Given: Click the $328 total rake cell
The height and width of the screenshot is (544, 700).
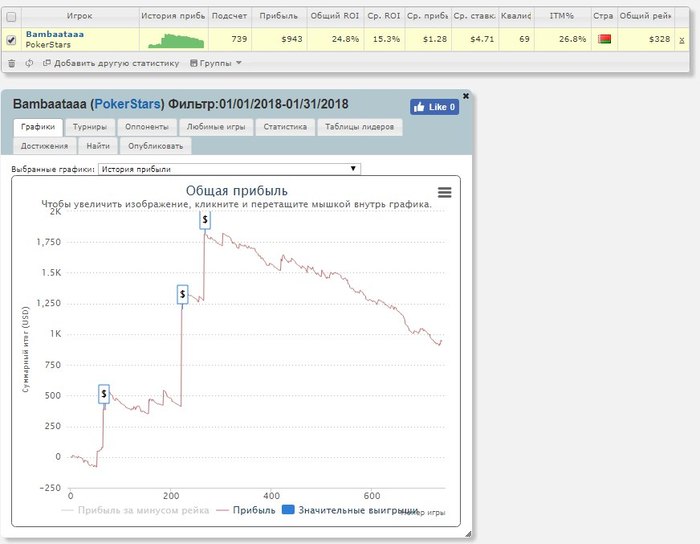Looking at the screenshot, I should [646, 39].
